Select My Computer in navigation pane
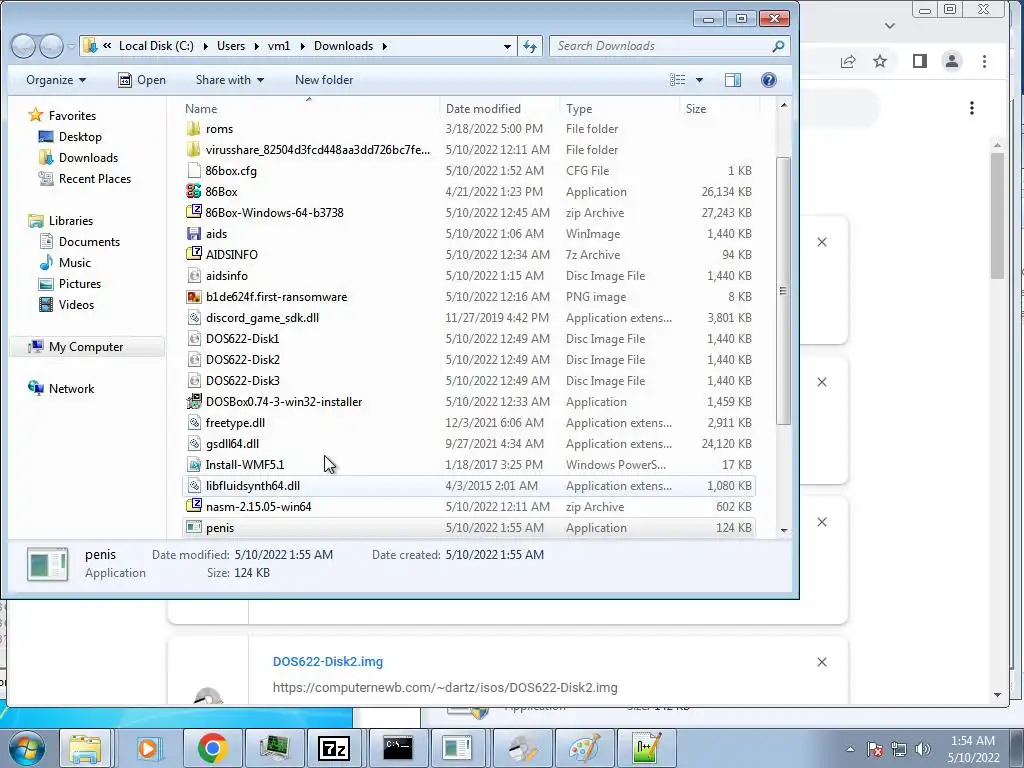 click(86, 347)
